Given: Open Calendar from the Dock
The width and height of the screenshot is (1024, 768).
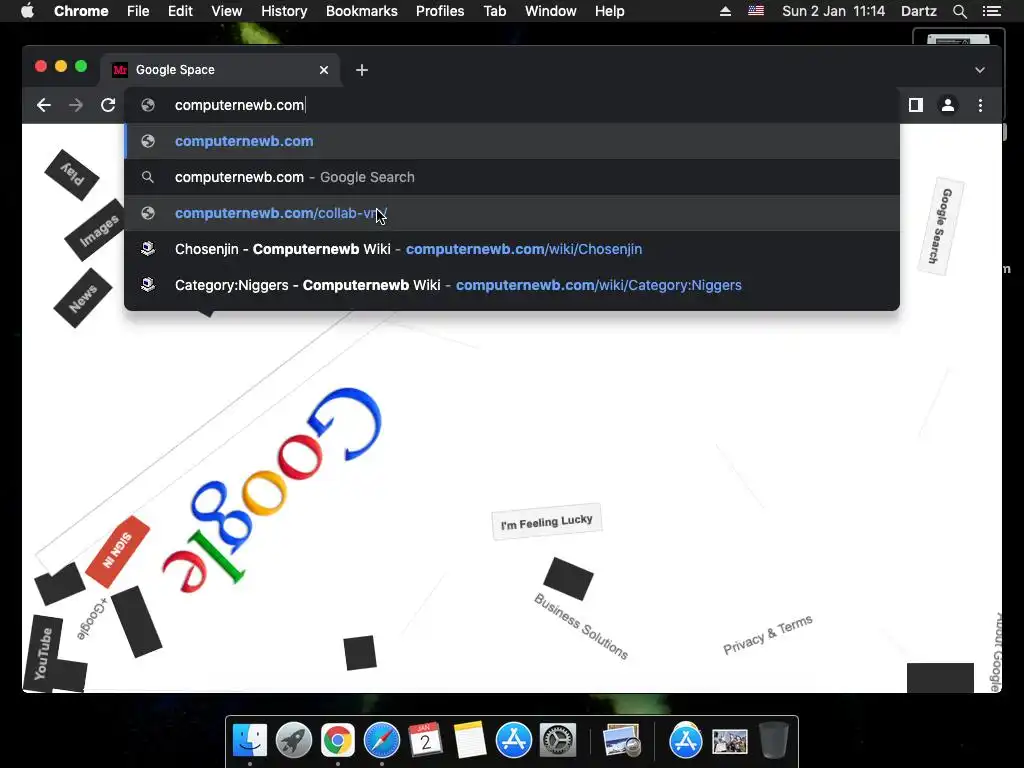Looking at the screenshot, I should coord(425,741).
